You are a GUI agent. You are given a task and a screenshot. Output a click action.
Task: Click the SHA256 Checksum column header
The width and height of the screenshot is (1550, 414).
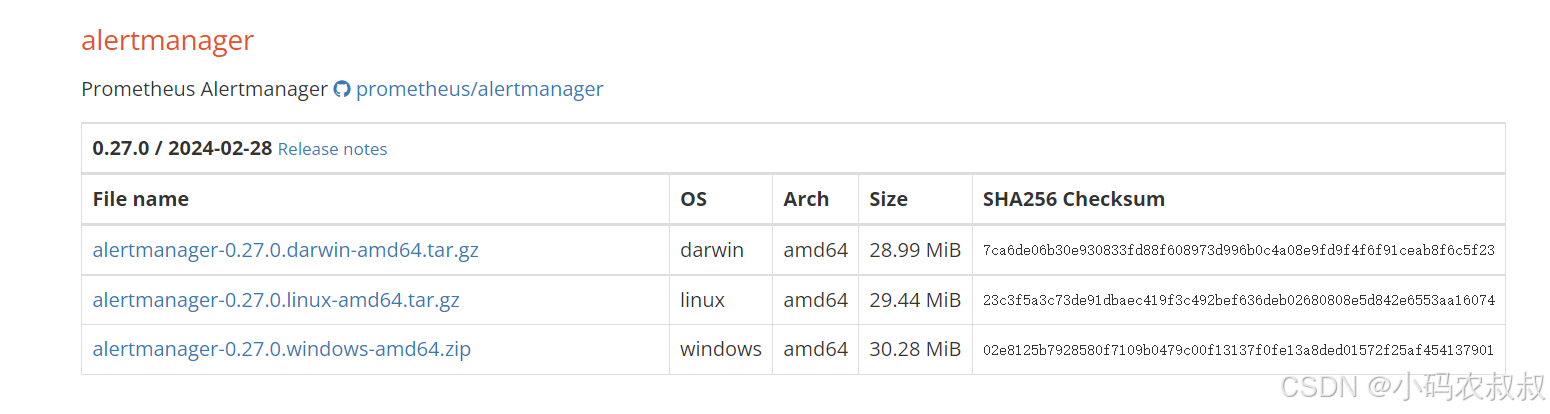click(x=1073, y=199)
